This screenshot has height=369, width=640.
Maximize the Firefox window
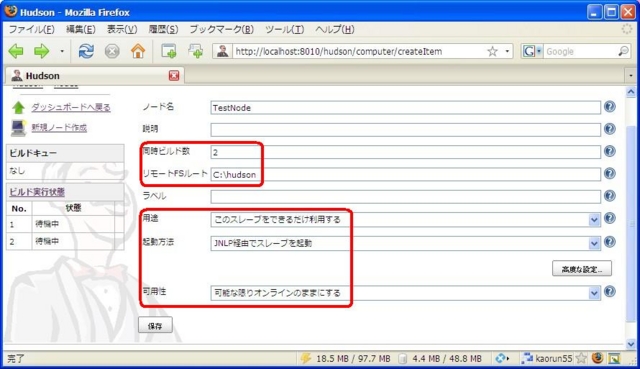pyautogui.click(x=611, y=12)
